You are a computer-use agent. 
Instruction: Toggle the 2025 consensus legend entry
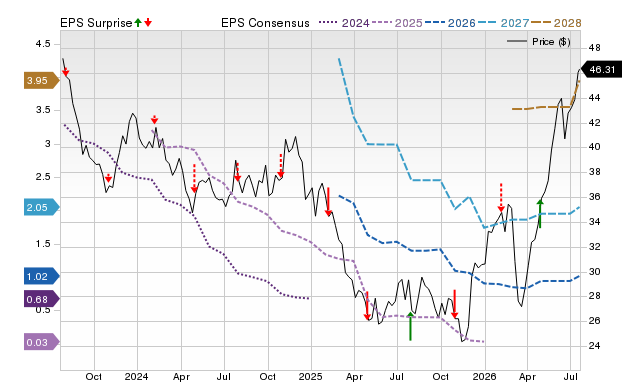397,23
